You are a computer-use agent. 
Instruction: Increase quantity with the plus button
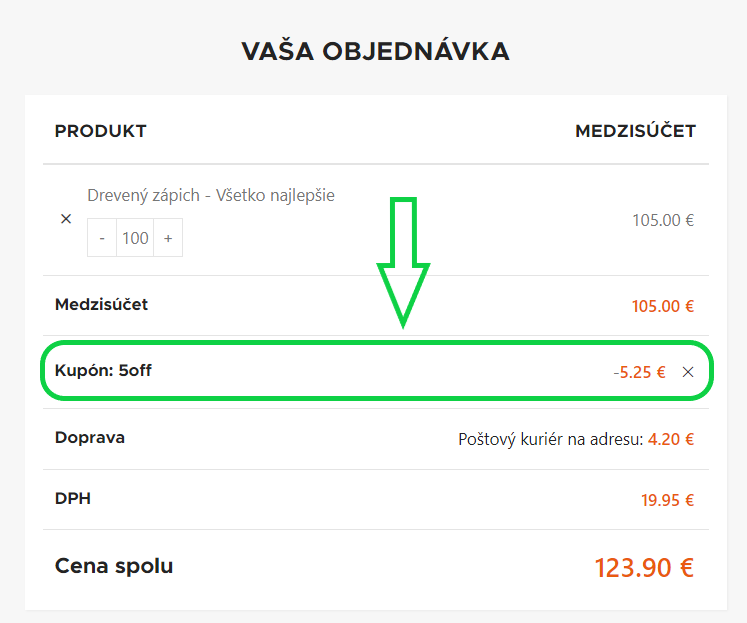click(168, 238)
